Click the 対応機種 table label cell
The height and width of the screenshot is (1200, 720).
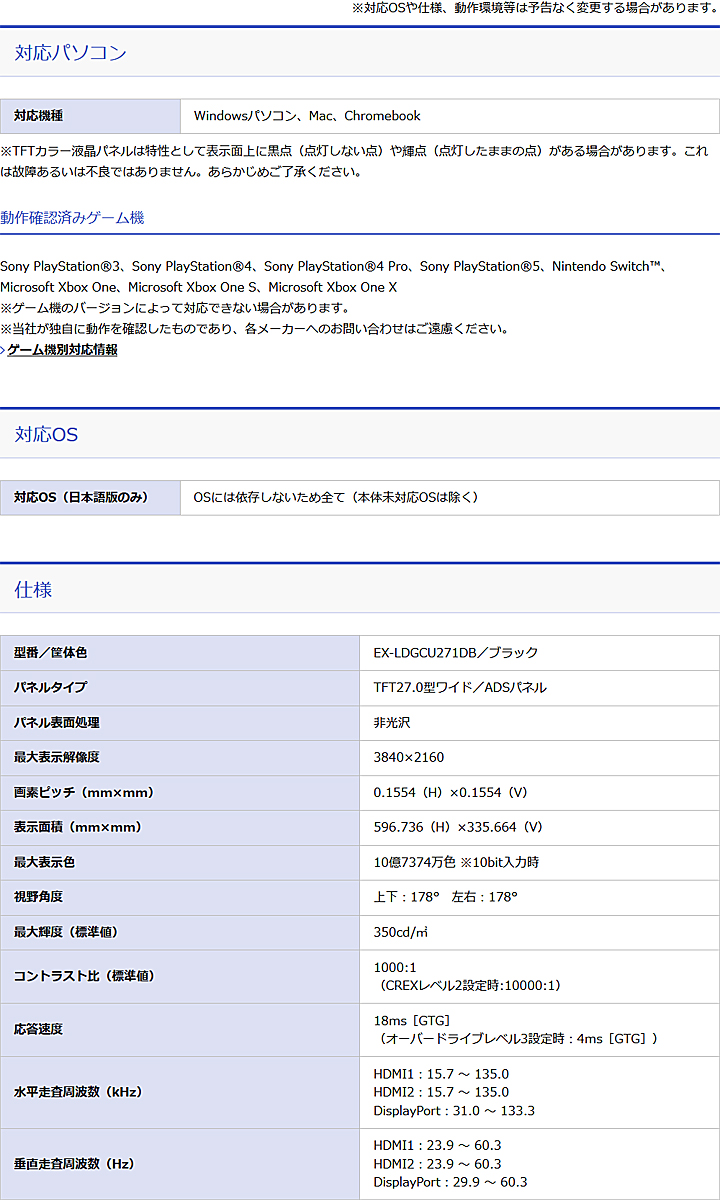click(x=90, y=116)
